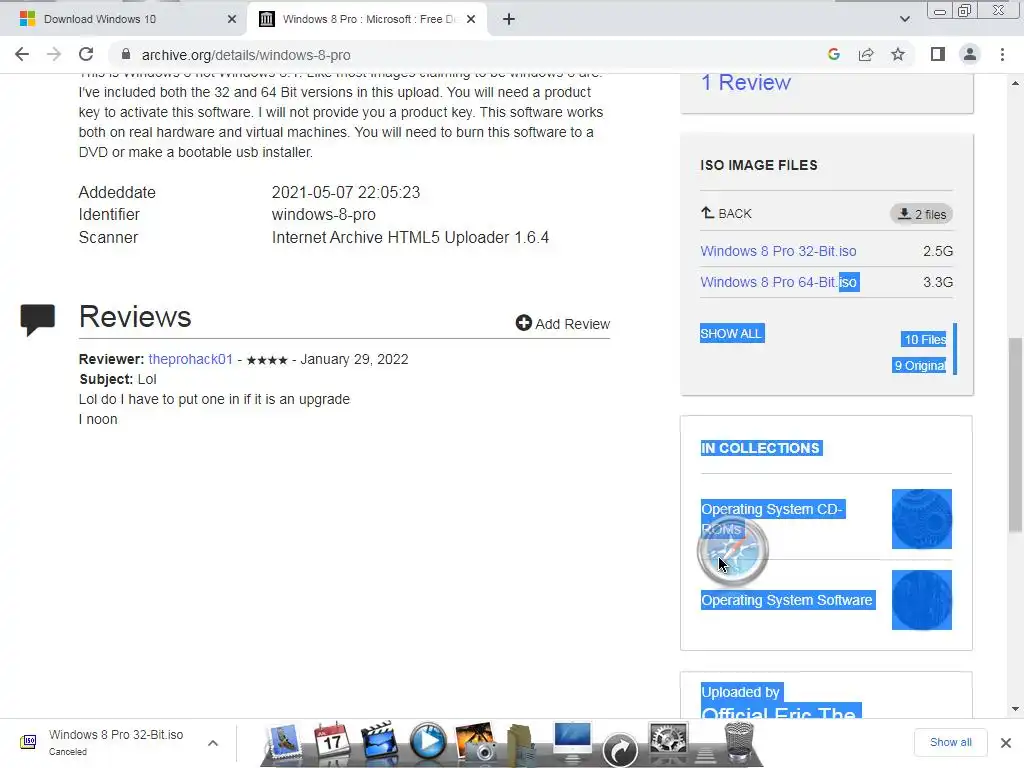Click the 3.3G file size text

coord(938,282)
